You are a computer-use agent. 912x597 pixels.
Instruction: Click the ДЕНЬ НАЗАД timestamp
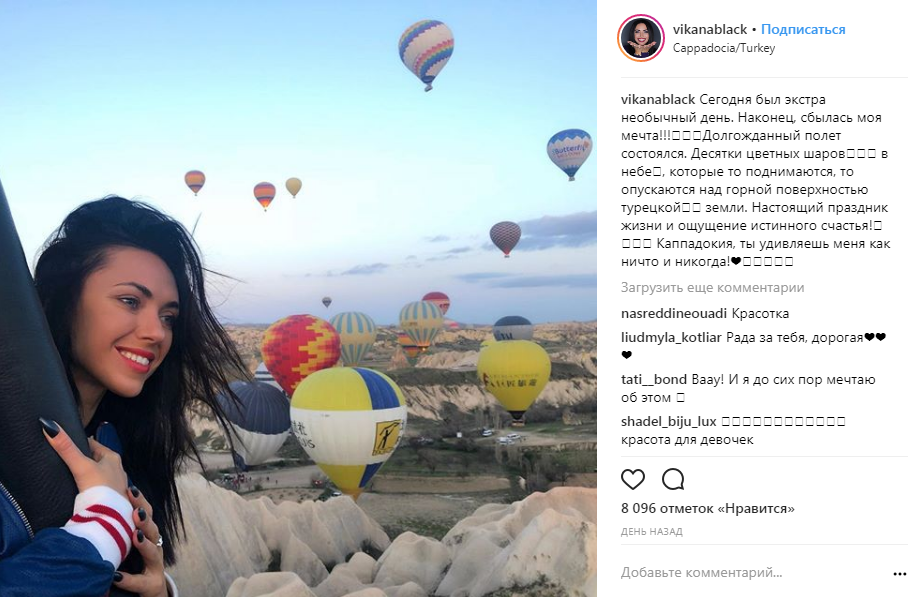(x=651, y=531)
